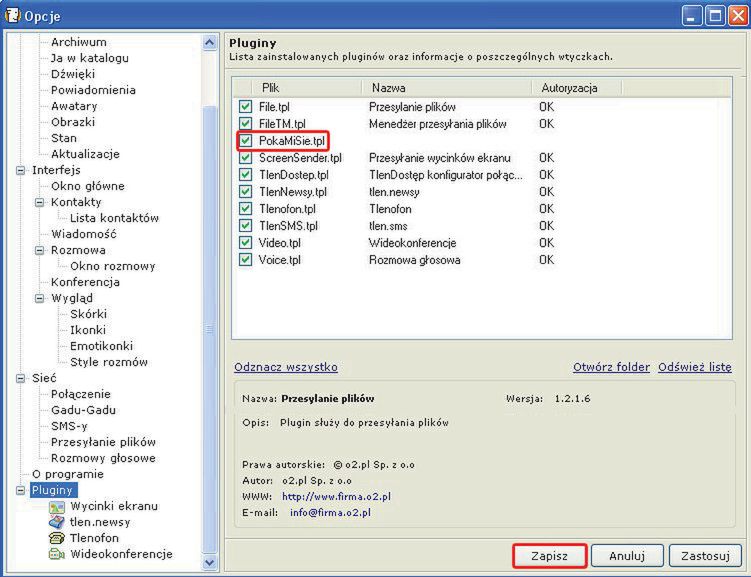Screen dimensions: 751x577
Task: Select Wideokonferencje name in plugin list
Action: pos(412,243)
